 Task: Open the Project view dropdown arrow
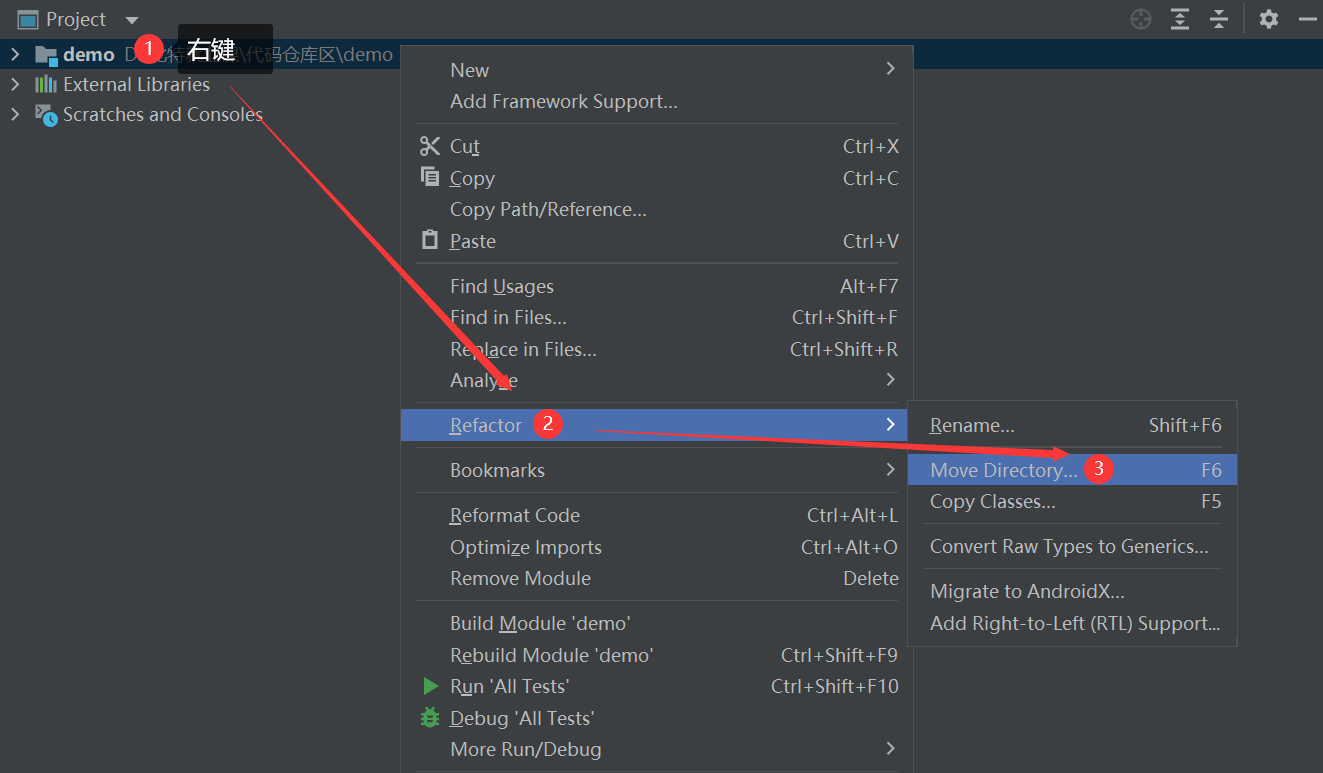click(132, 20)
